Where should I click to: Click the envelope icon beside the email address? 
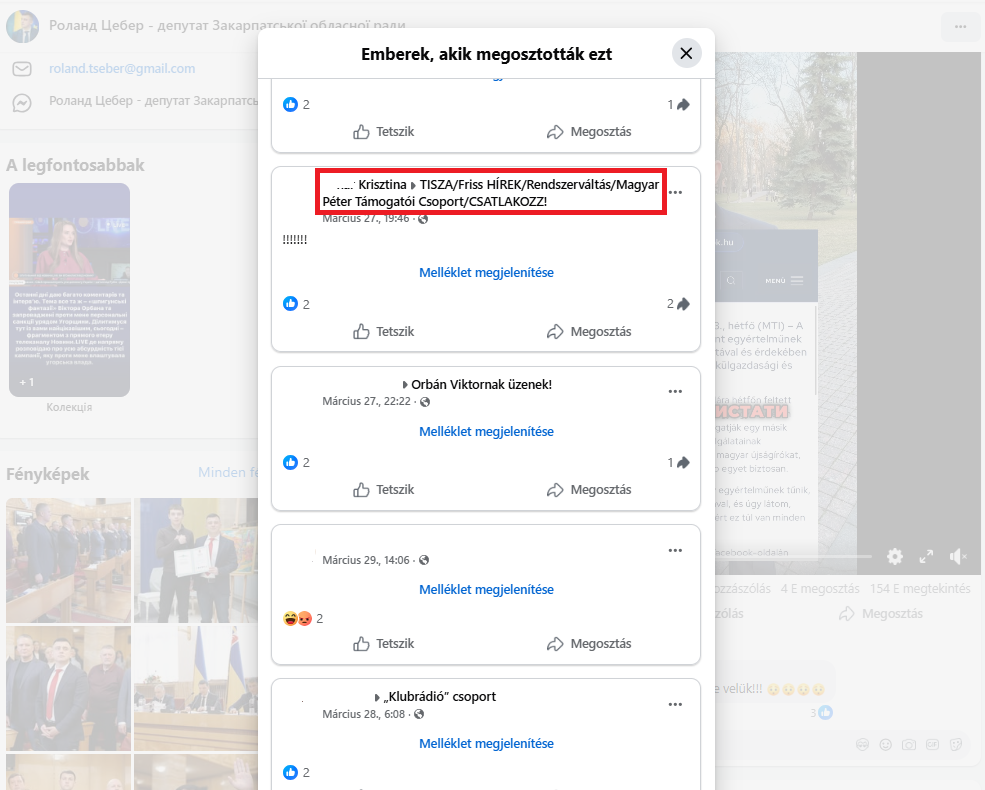coord(22,69)
